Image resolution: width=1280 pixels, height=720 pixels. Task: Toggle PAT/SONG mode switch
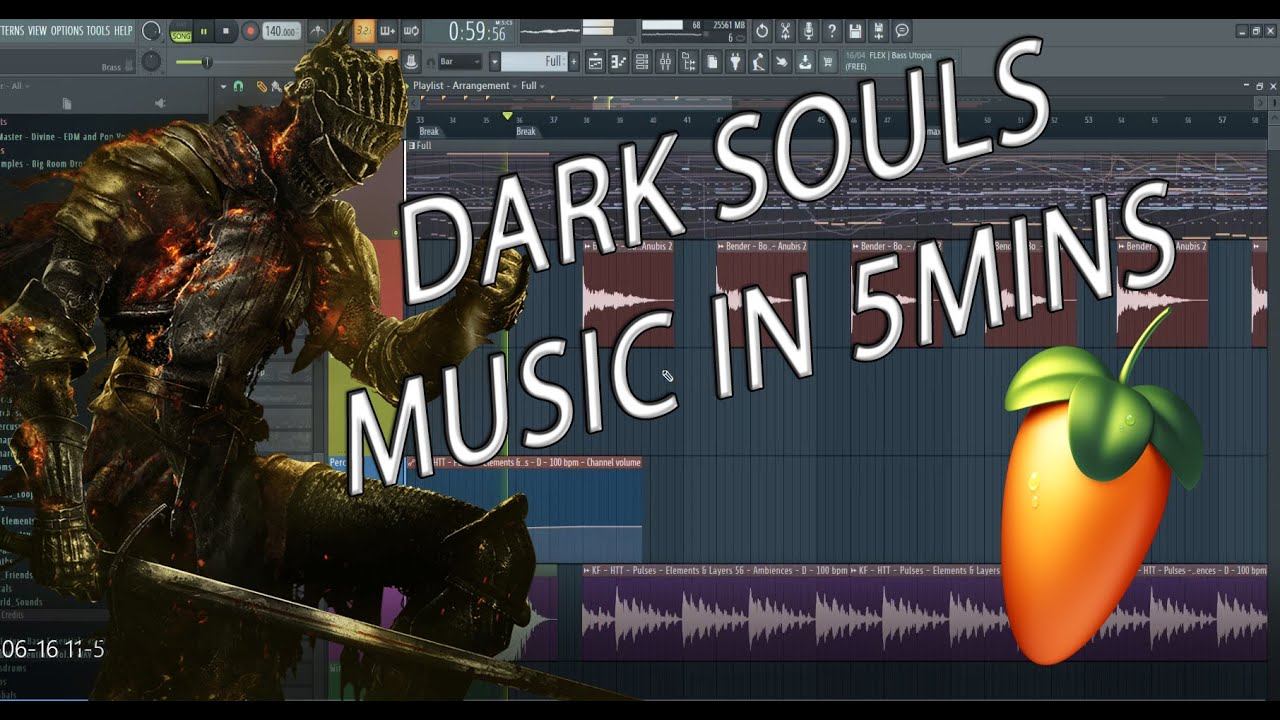point(181,31)
